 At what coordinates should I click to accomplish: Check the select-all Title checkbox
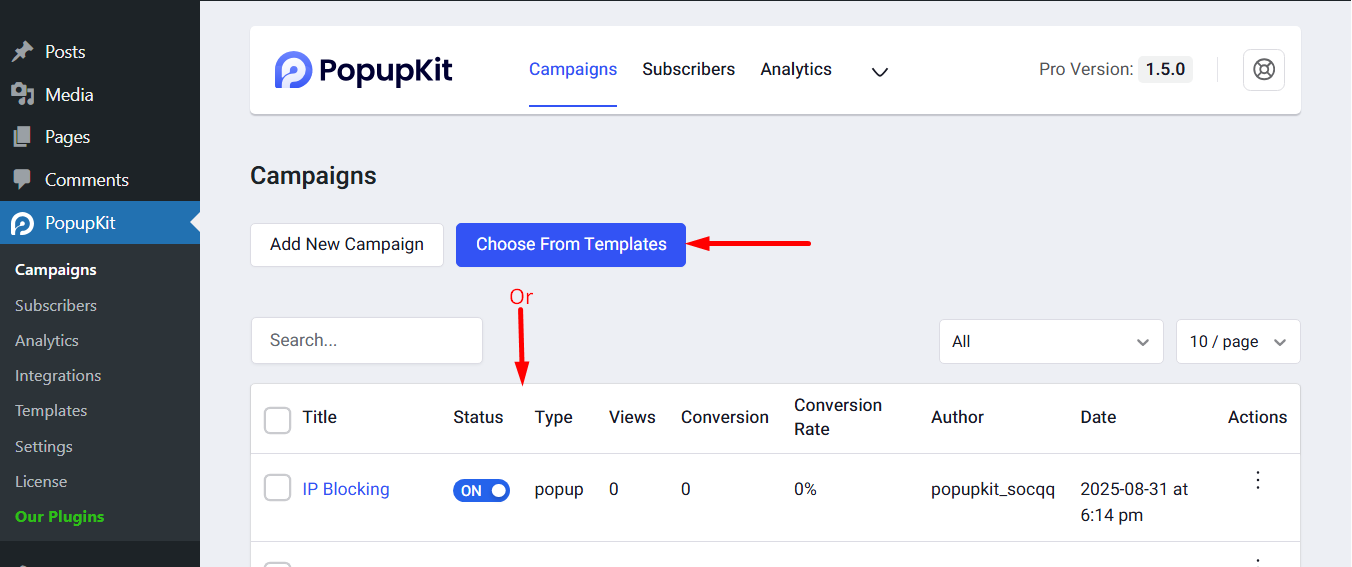click(277, 420)
